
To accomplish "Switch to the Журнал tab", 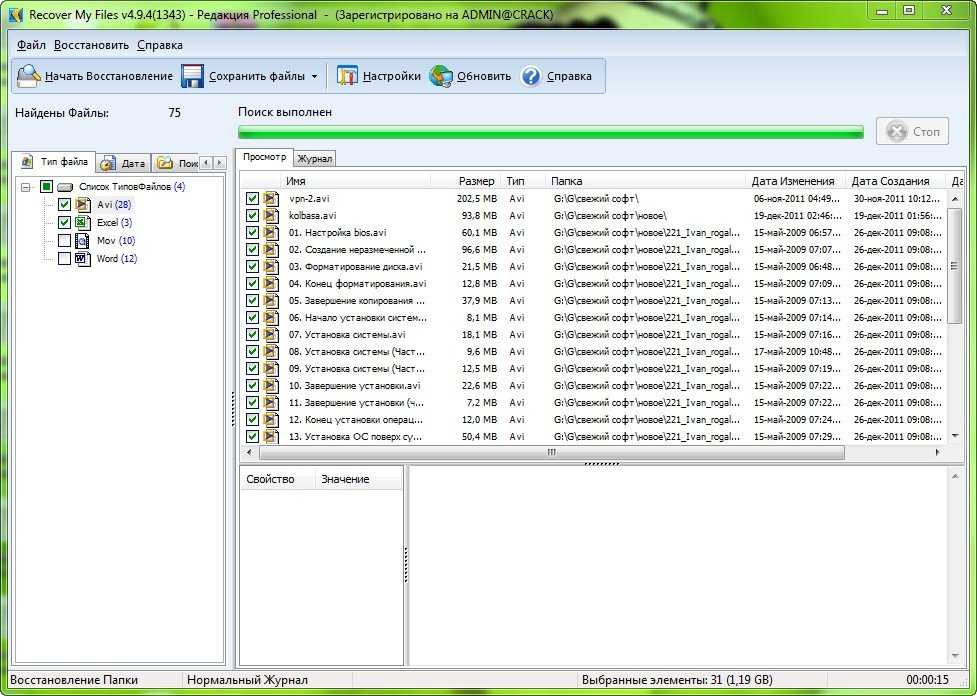I will (x=315, y=159).
